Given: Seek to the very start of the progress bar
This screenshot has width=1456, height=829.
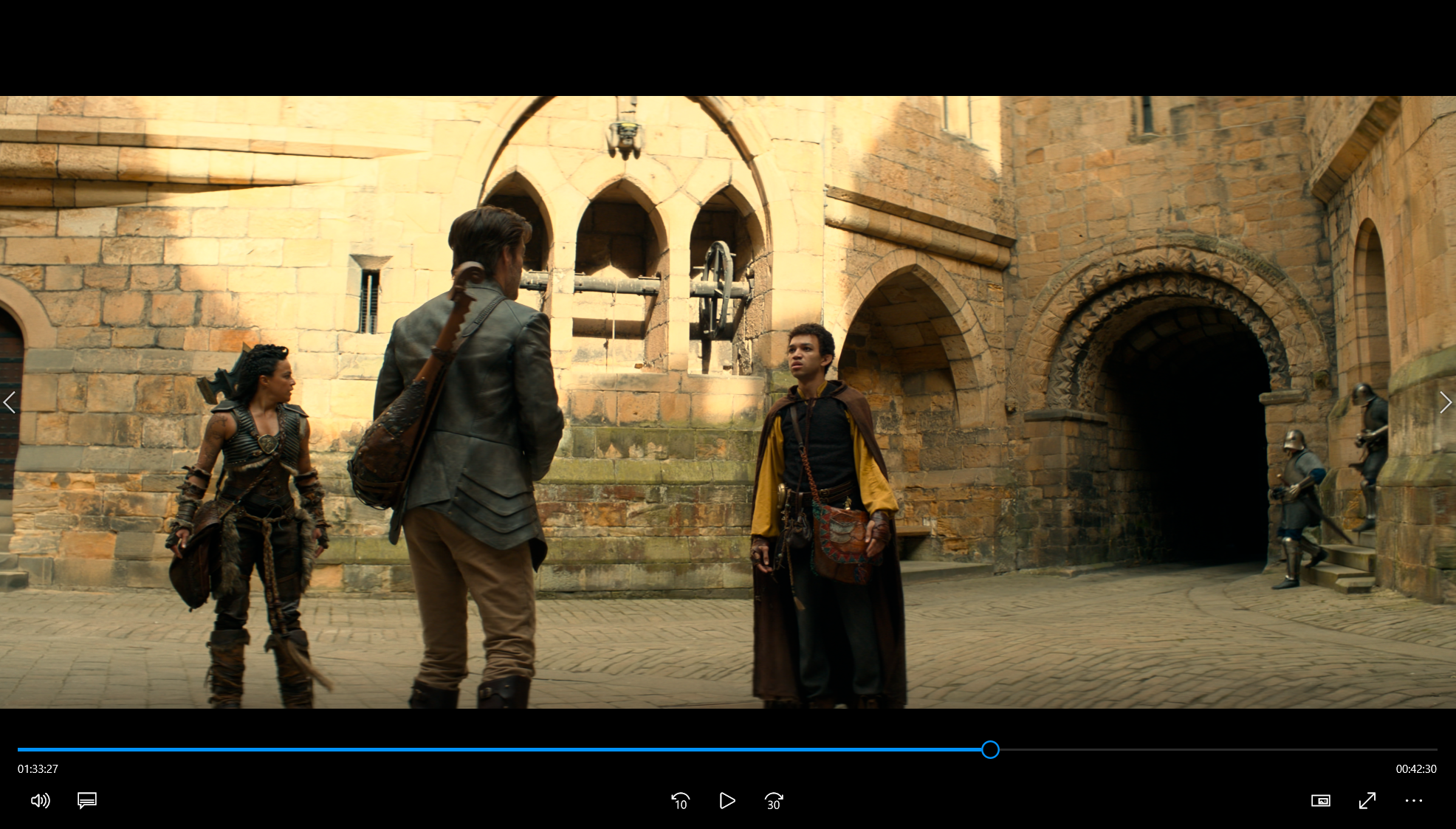Looking at the screenshot, I should point(19,750).
